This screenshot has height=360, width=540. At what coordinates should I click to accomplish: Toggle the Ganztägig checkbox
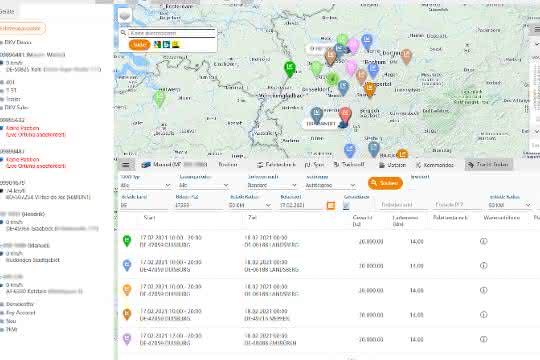pos(346,206)
